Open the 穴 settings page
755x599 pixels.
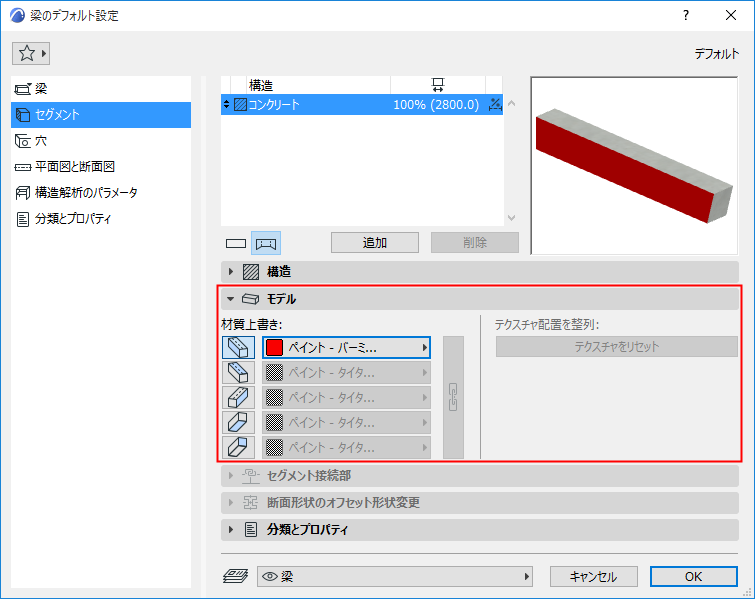(101, 141)
